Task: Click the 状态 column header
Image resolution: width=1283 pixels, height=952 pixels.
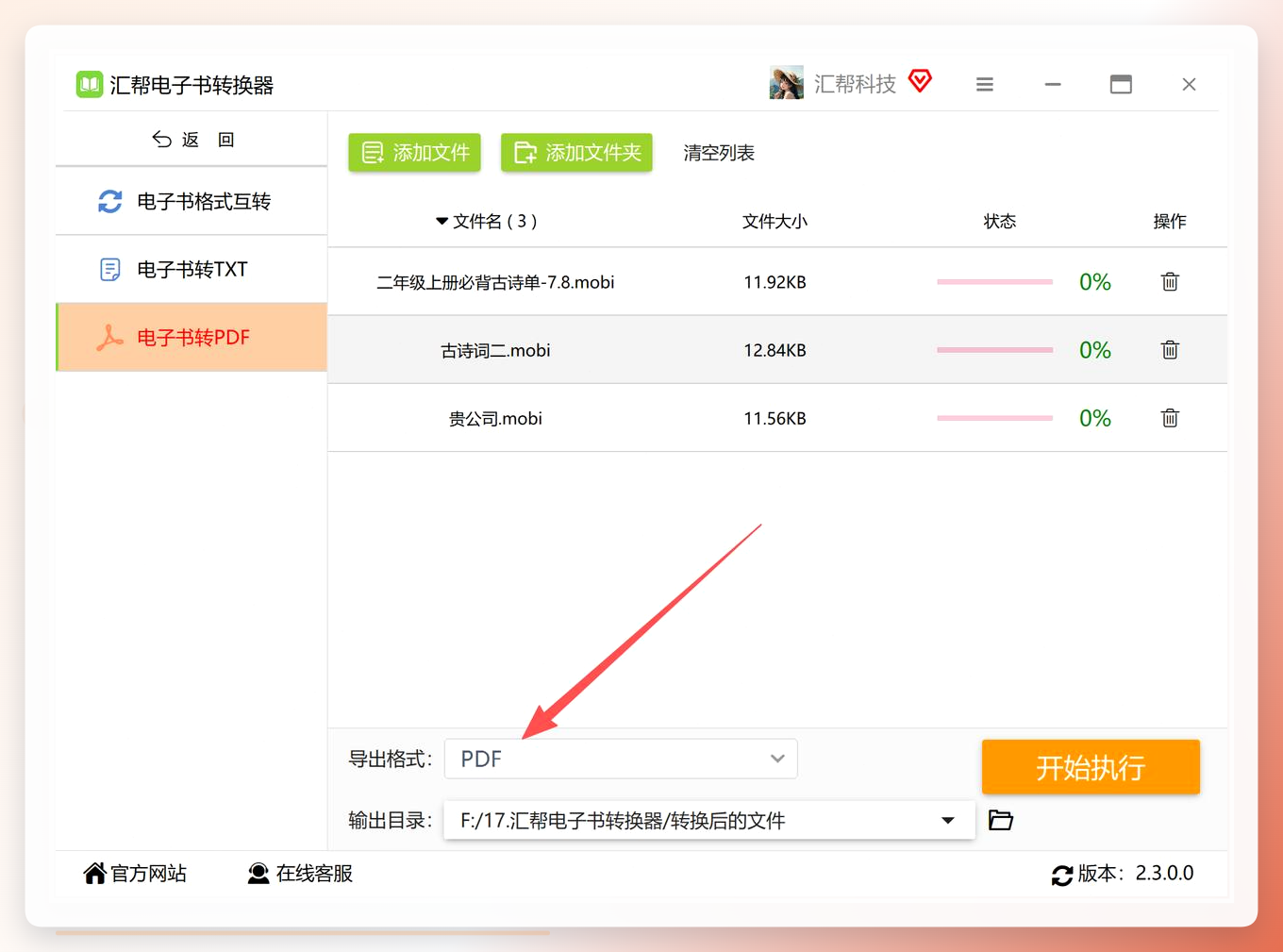Action: pos(1000,222)
